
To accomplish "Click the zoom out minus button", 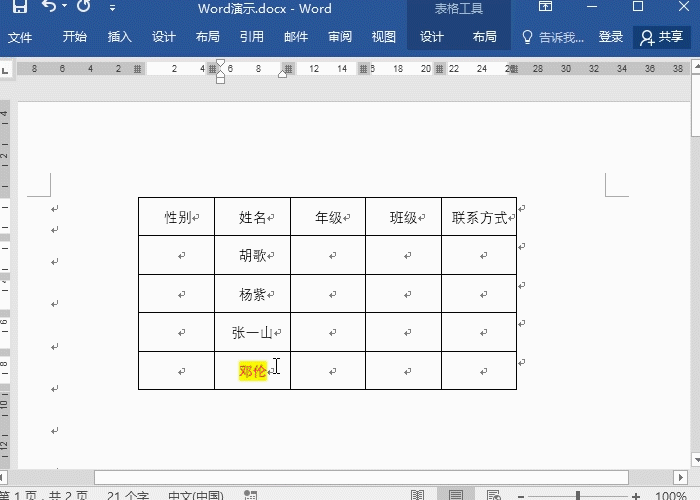I will point(521,496).
